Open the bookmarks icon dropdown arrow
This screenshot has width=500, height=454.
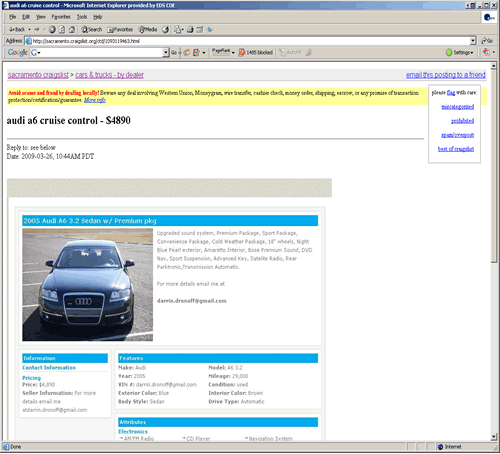pos(204,53)
